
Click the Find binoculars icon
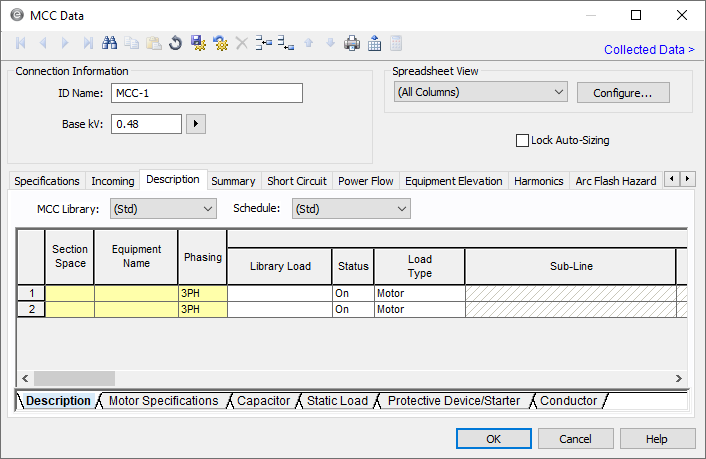[x=110, y=43]
